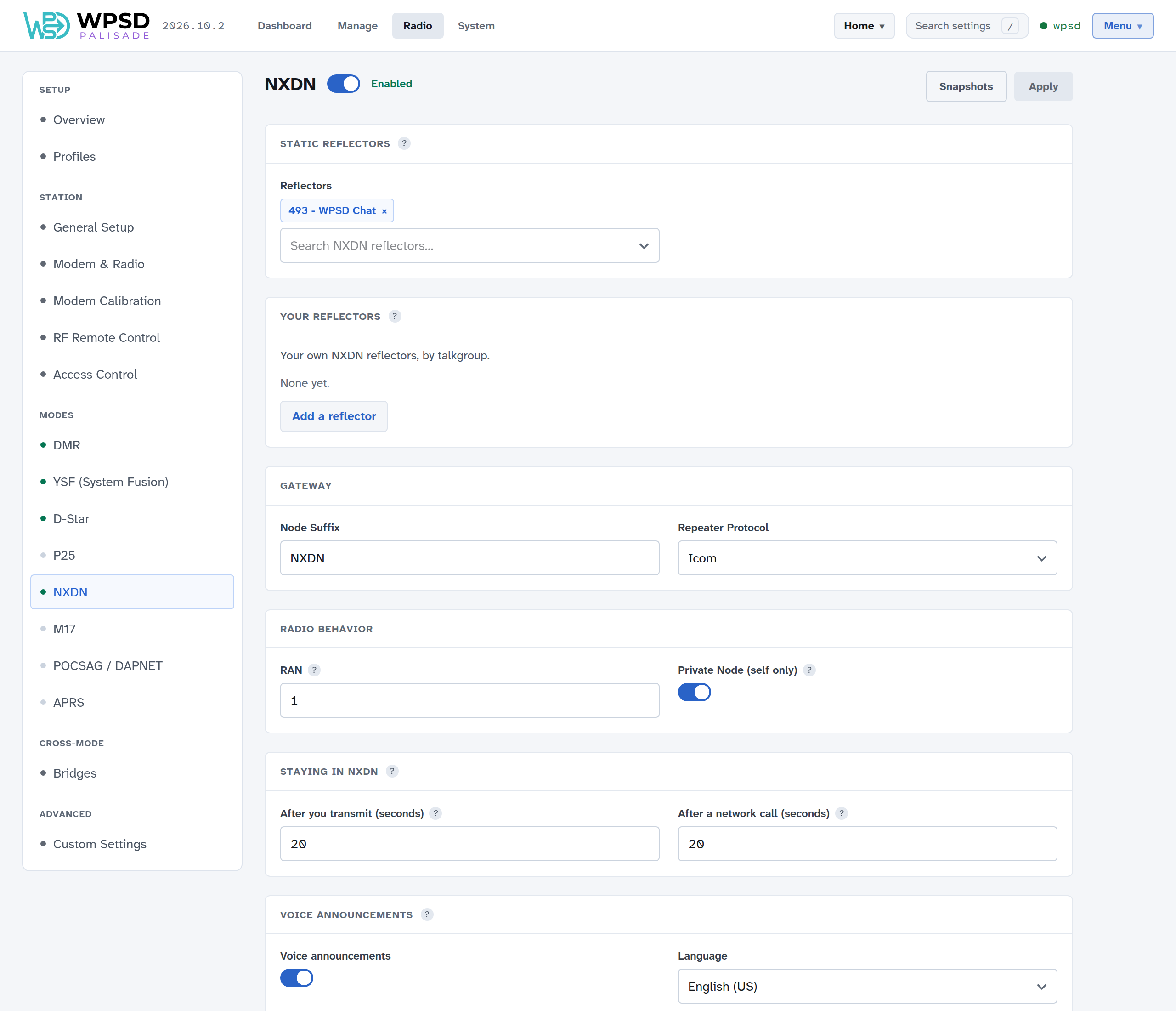Toggle Private Node (self only) switch
This screenshot has width=1176, height=1011.
click(x=694, y=692)
